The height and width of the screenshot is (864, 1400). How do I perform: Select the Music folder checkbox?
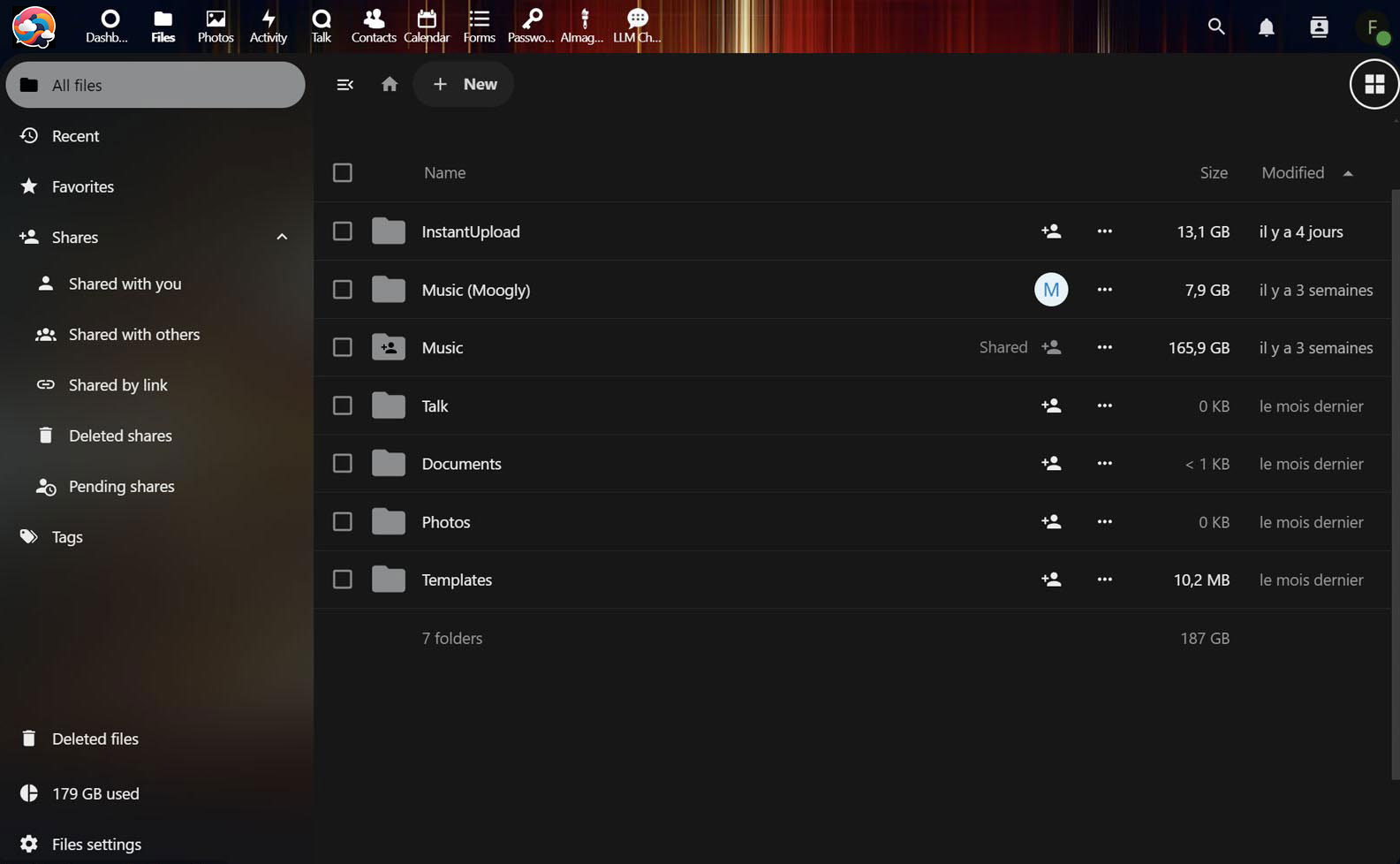(343, 347)
